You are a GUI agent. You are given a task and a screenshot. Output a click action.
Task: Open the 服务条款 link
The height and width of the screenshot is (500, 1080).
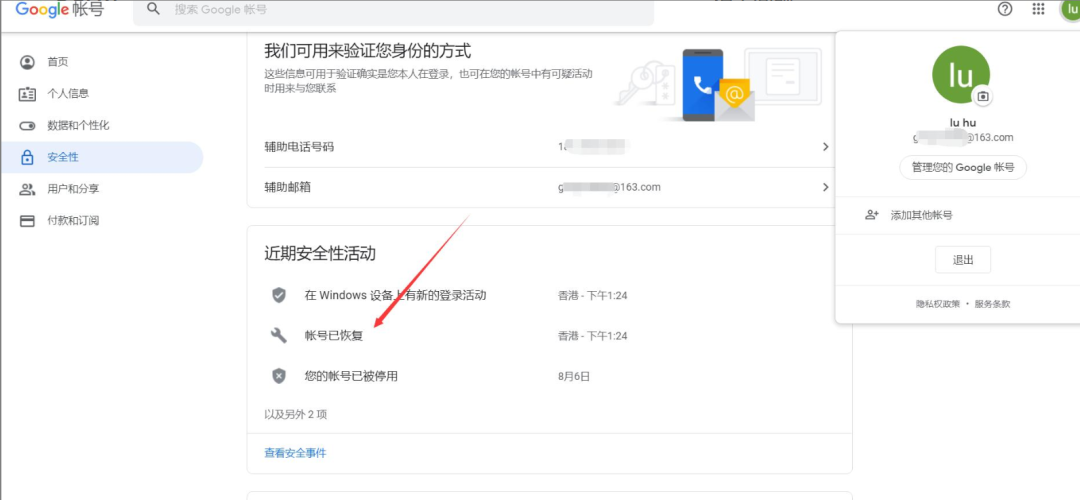pos(993,304)
